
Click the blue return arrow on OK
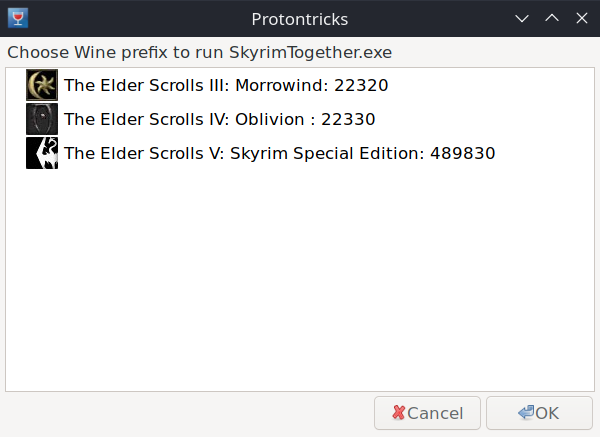click(x=525, y=413)
